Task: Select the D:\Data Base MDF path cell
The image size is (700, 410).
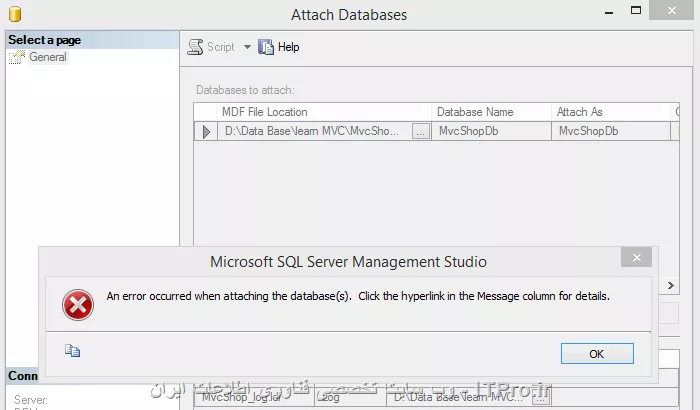Action: point(314,131)
